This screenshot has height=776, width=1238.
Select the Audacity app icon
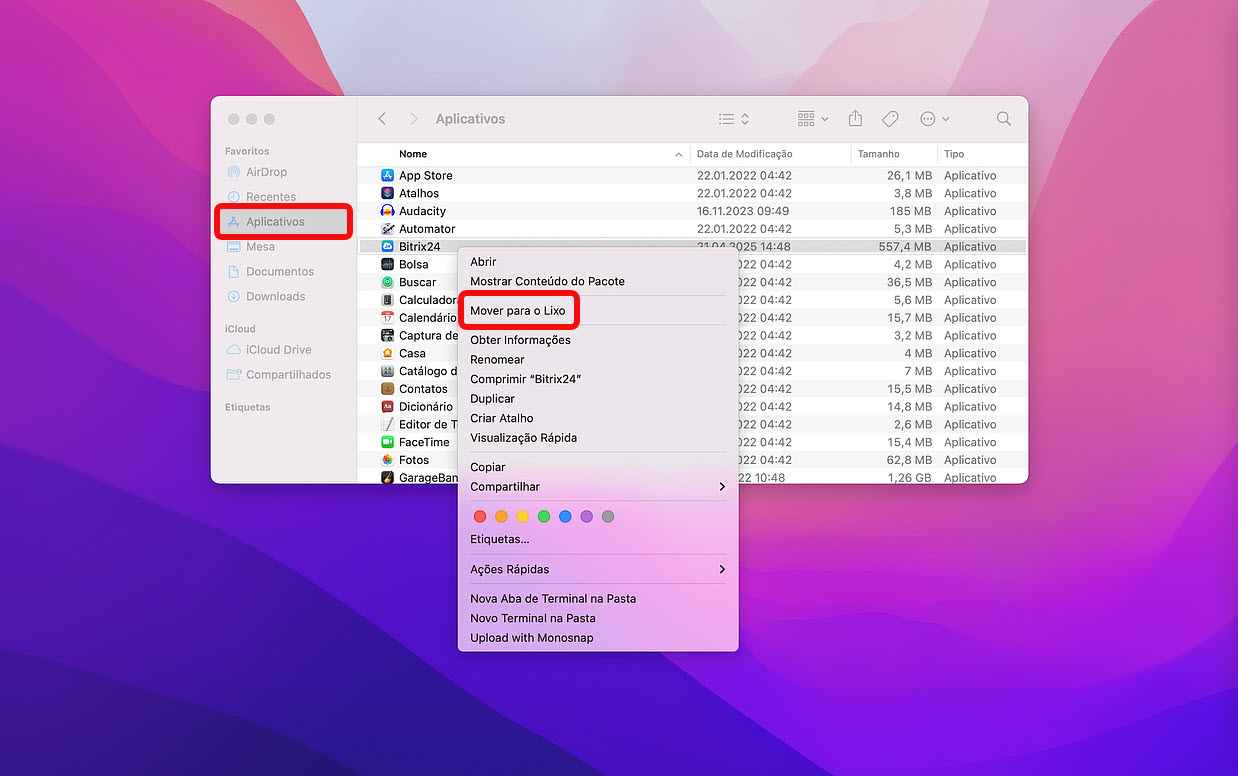click(388, 211)
